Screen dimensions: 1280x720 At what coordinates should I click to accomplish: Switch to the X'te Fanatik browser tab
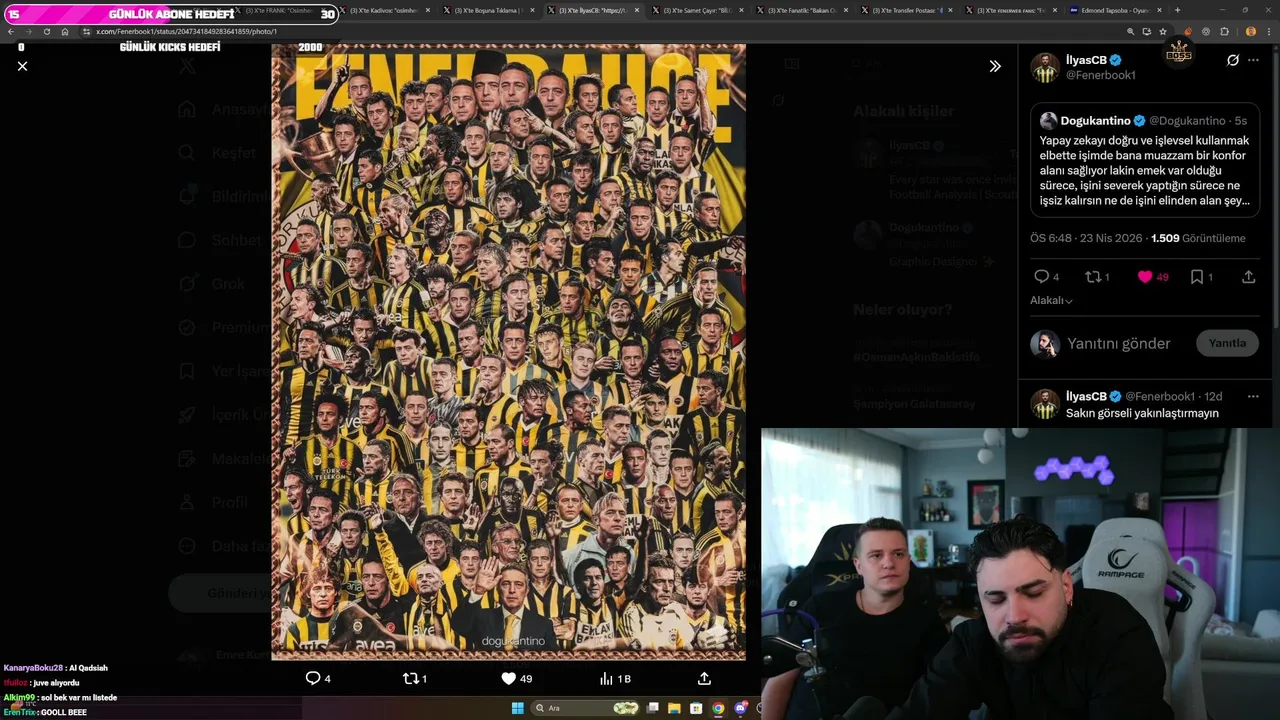click(804, 10)
